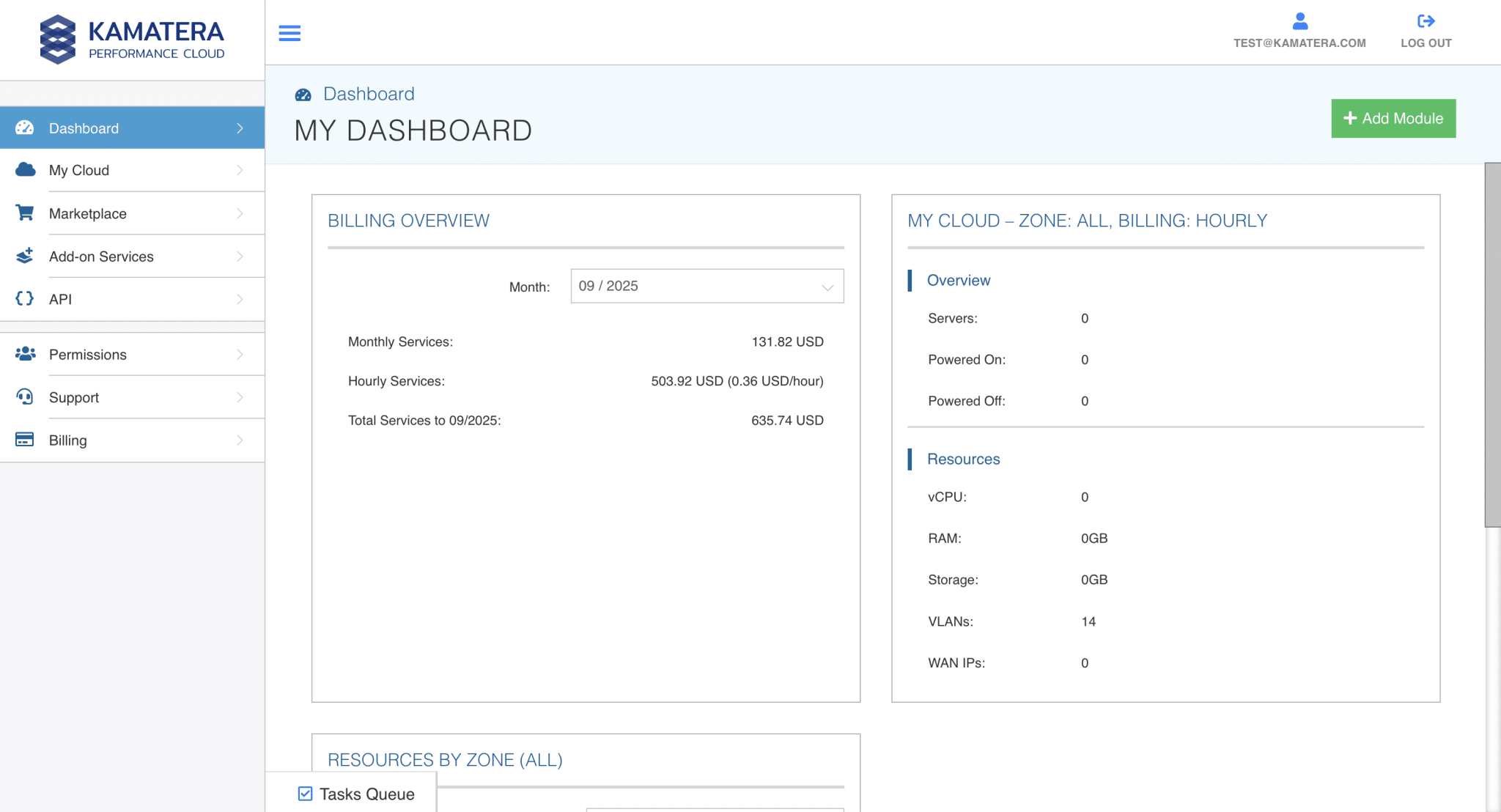Screen dimensions: 1501x812
Task: Click the Permissions users group icon
Action: [x=25, y=354]
